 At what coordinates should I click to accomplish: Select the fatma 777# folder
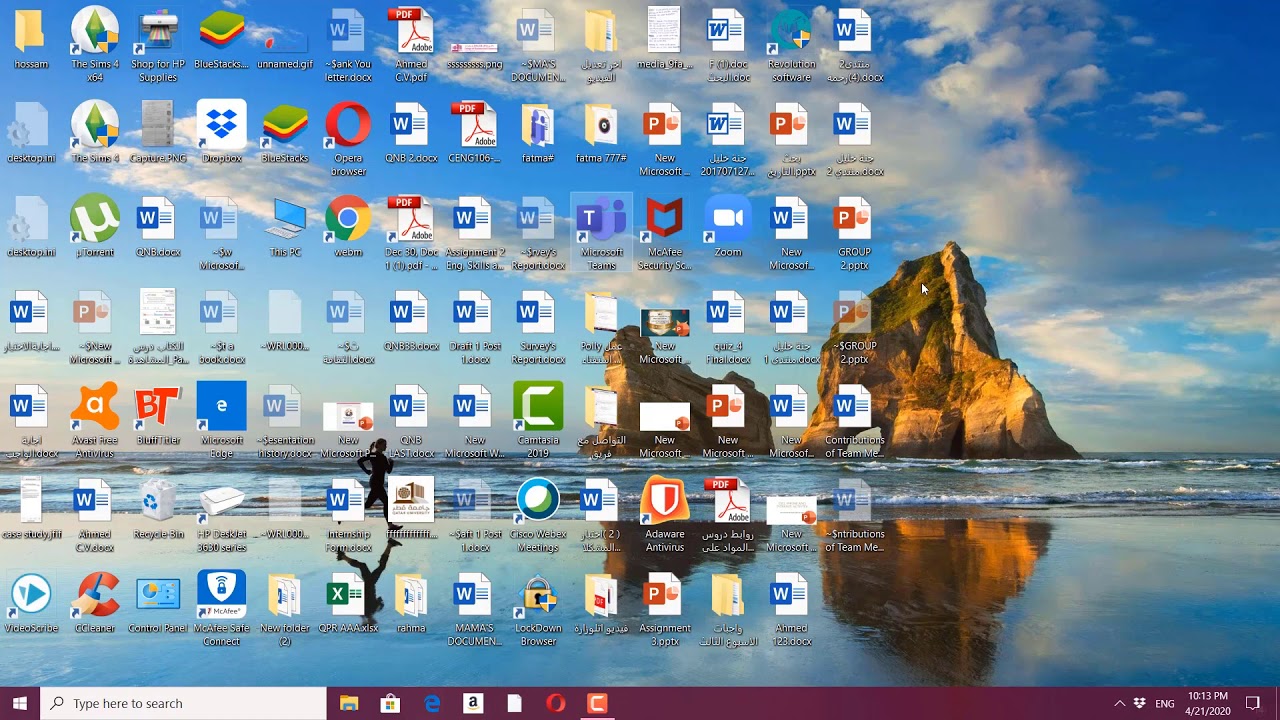601,133
